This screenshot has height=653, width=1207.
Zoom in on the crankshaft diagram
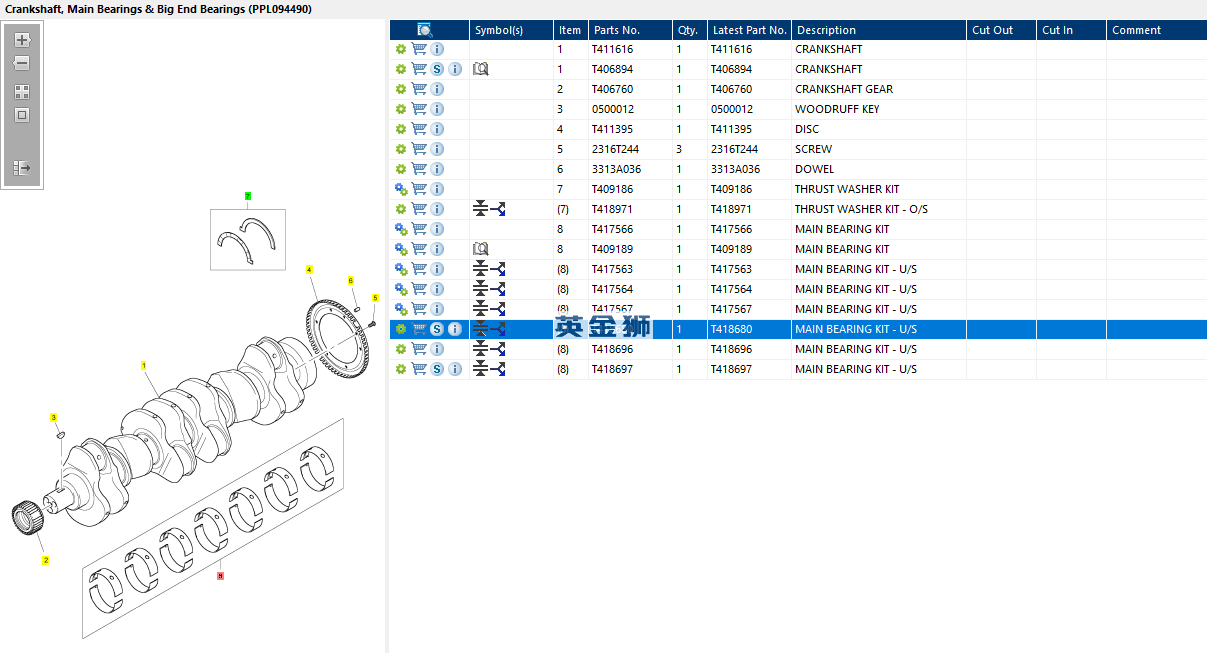22,40
